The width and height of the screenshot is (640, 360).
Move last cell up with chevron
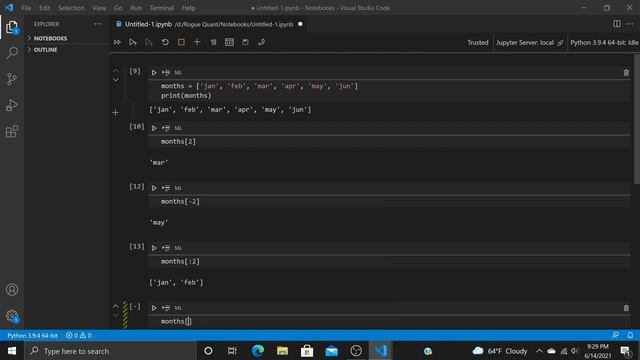[116, 306]
